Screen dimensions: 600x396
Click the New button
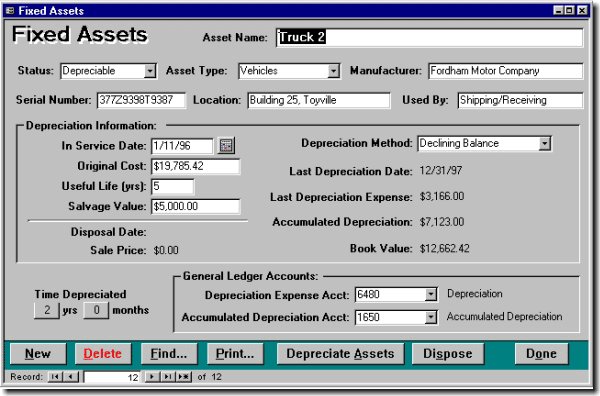tap(38, 354)
